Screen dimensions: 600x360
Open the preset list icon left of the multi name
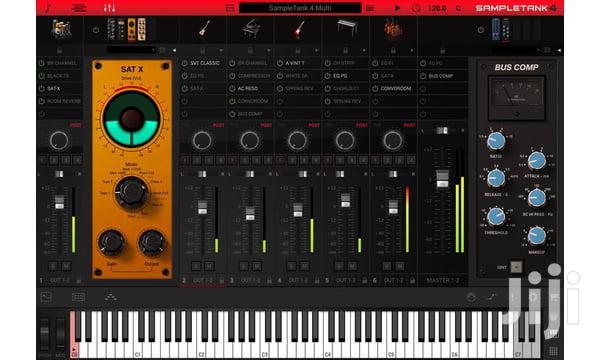(230, 8)
